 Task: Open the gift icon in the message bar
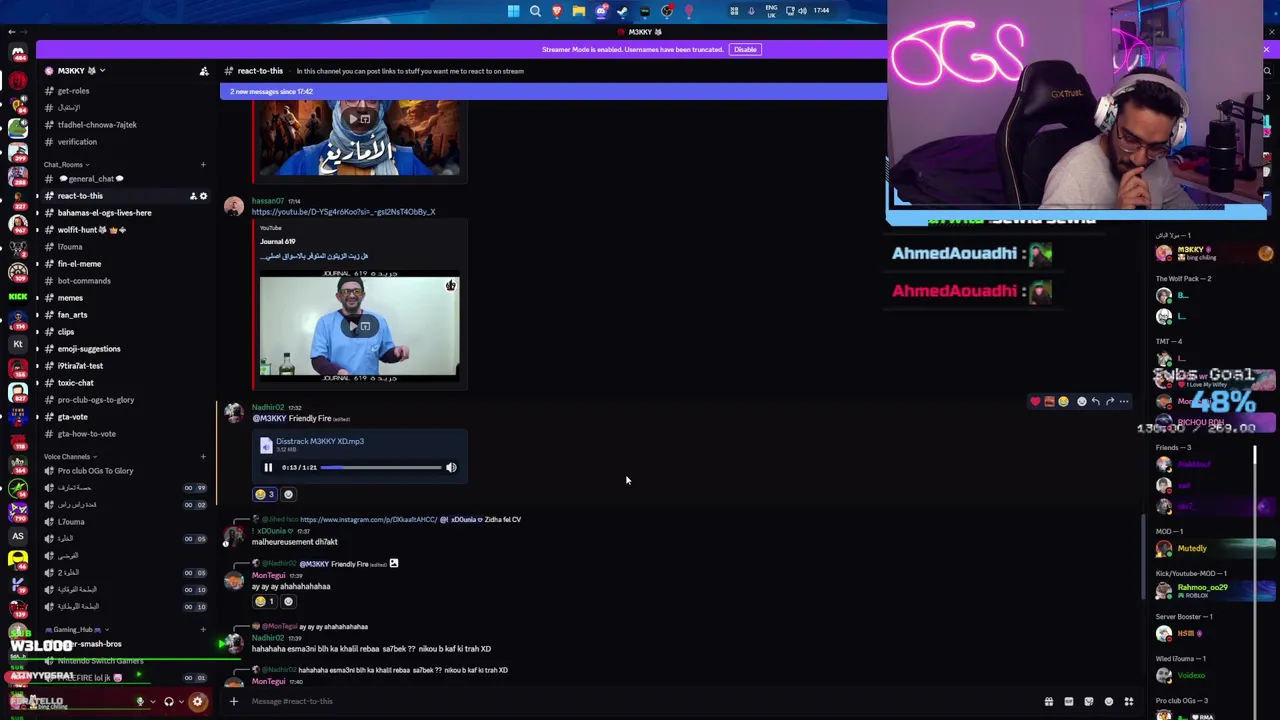1049,702
